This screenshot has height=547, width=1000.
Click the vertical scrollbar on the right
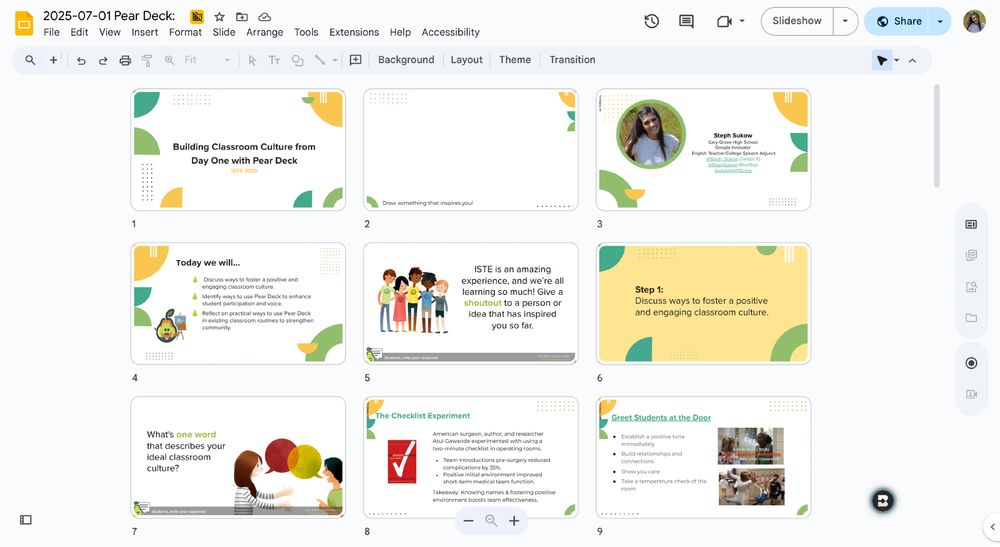click(x=936, y=136)
